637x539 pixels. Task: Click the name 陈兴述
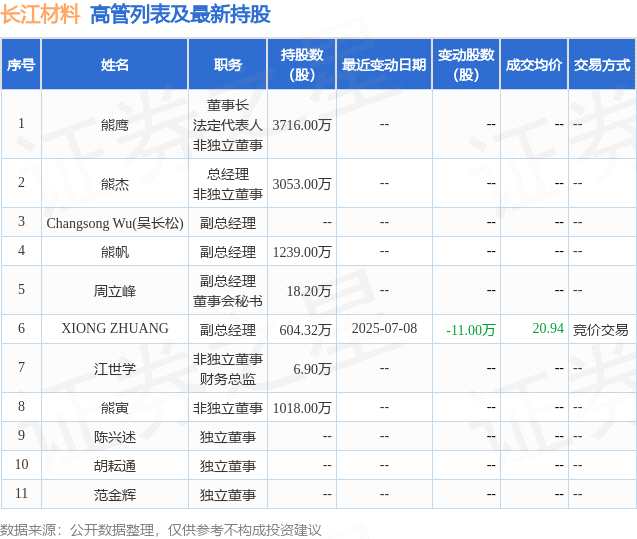pos(115,437)
